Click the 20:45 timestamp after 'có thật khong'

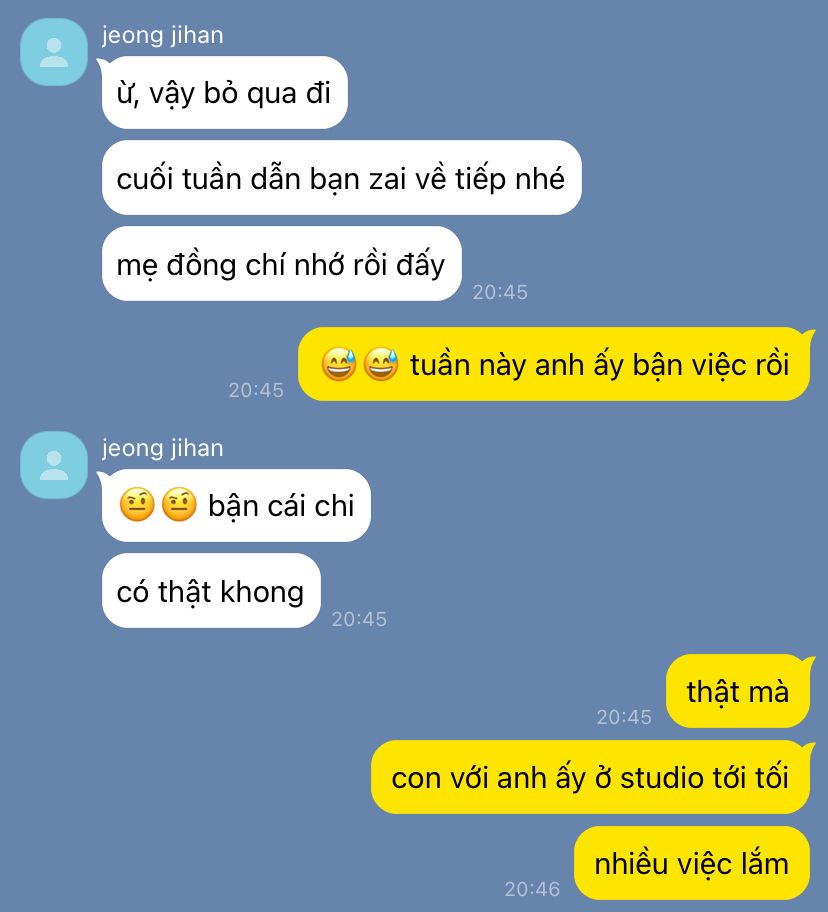[x=359, y=619]
